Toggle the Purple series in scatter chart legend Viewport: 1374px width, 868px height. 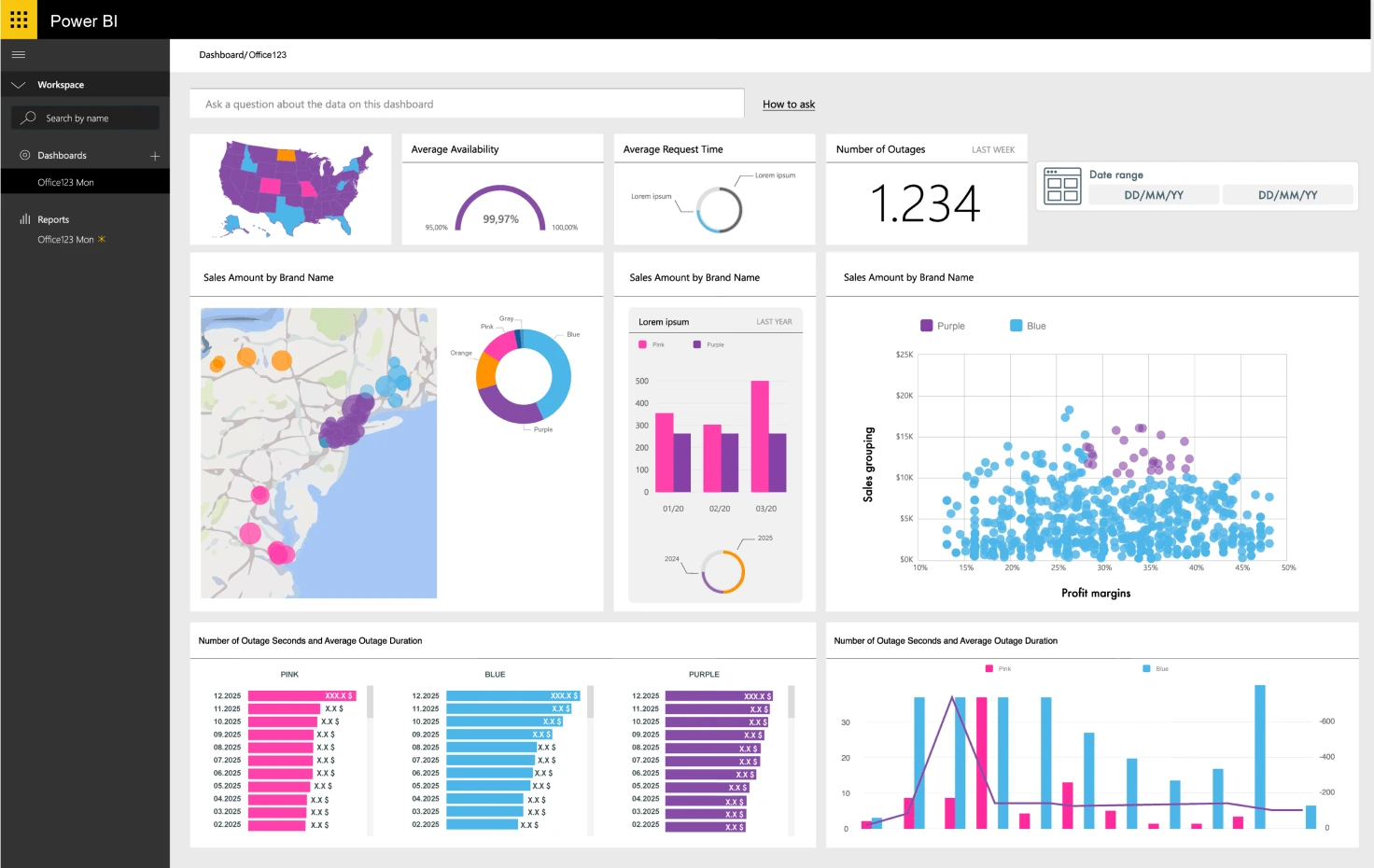[925, 325]
